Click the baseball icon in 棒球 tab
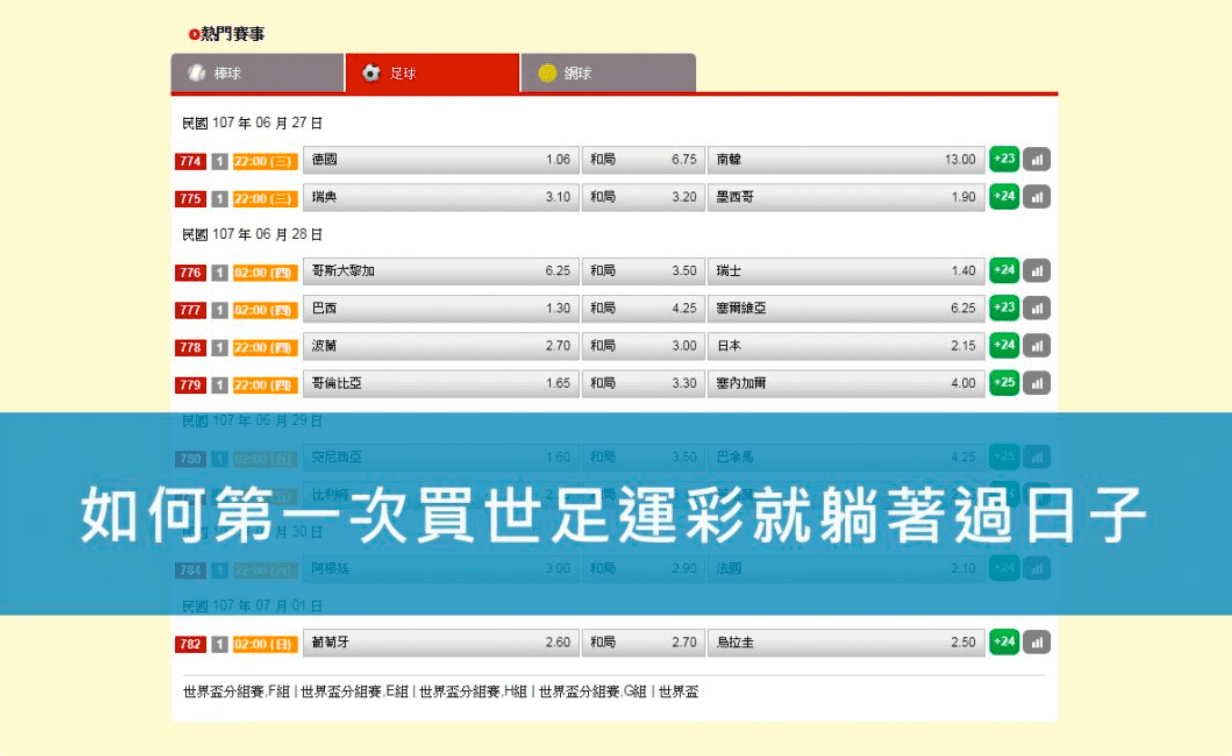Image resolution: width=1232 pixels, height=756 pixels. (196, 73)
